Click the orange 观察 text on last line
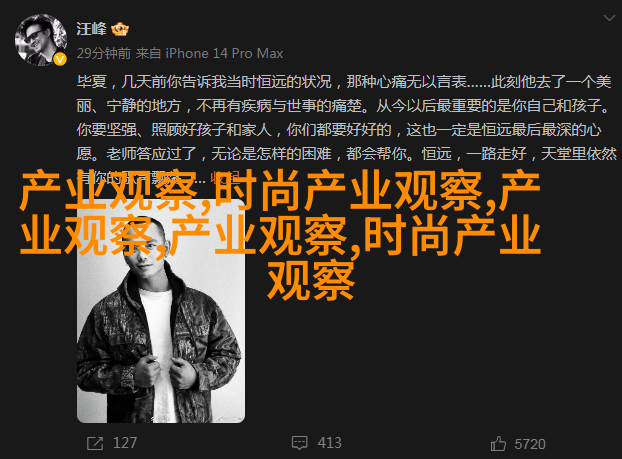 tap(311, 280)
